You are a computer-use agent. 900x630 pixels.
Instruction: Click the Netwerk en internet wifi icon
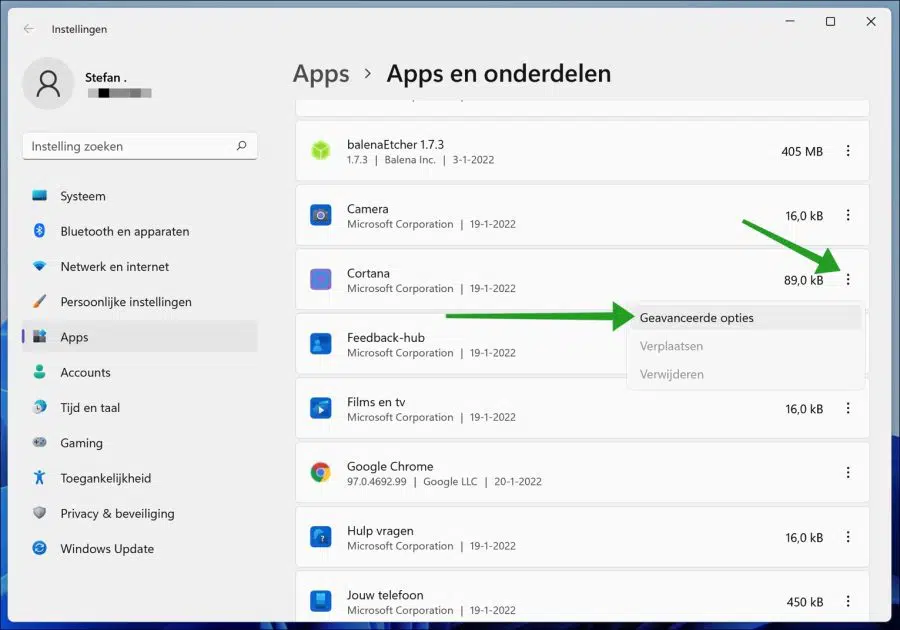point(40,266)
